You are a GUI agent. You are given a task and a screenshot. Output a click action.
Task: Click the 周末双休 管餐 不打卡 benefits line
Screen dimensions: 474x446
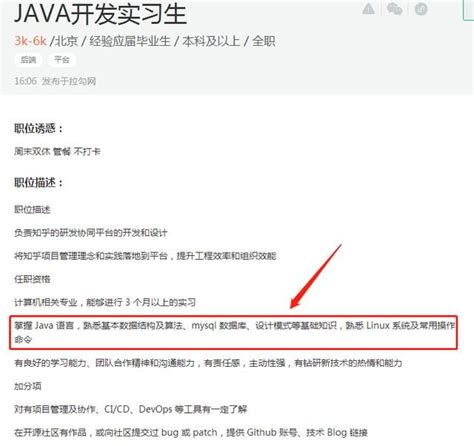57,152
